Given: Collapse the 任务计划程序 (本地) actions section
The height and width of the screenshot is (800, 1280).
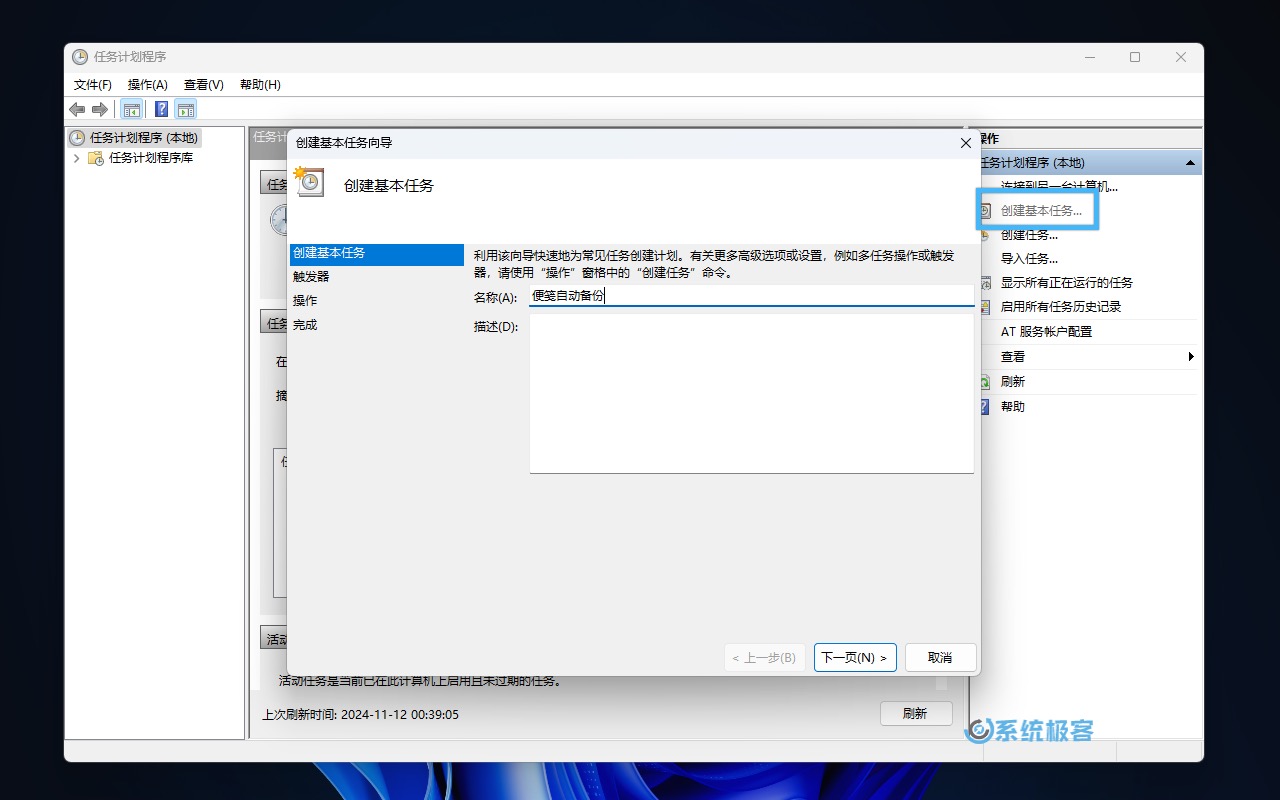Looking at the screenshot, I should [1190, 162].
